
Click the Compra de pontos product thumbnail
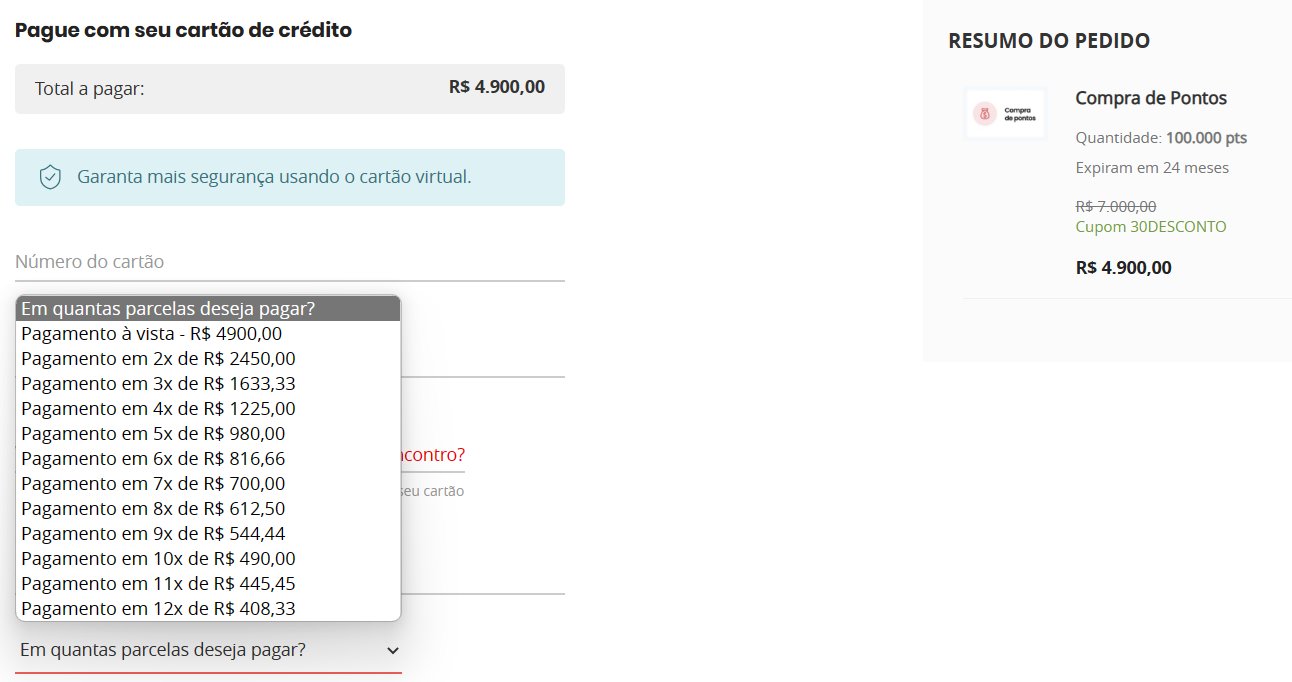pos(1005,114)
